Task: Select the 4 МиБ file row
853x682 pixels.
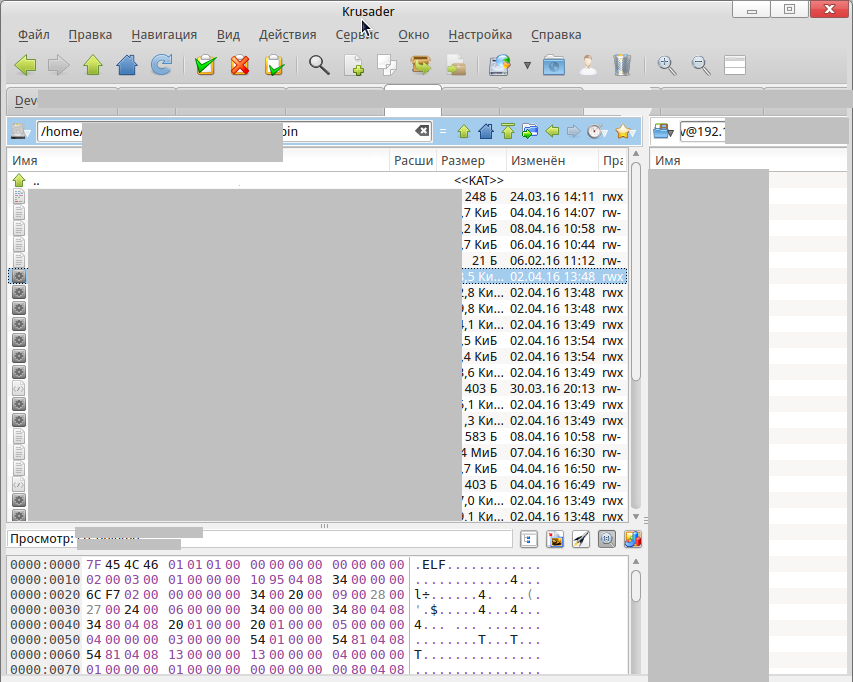Action: coord(317,452)
